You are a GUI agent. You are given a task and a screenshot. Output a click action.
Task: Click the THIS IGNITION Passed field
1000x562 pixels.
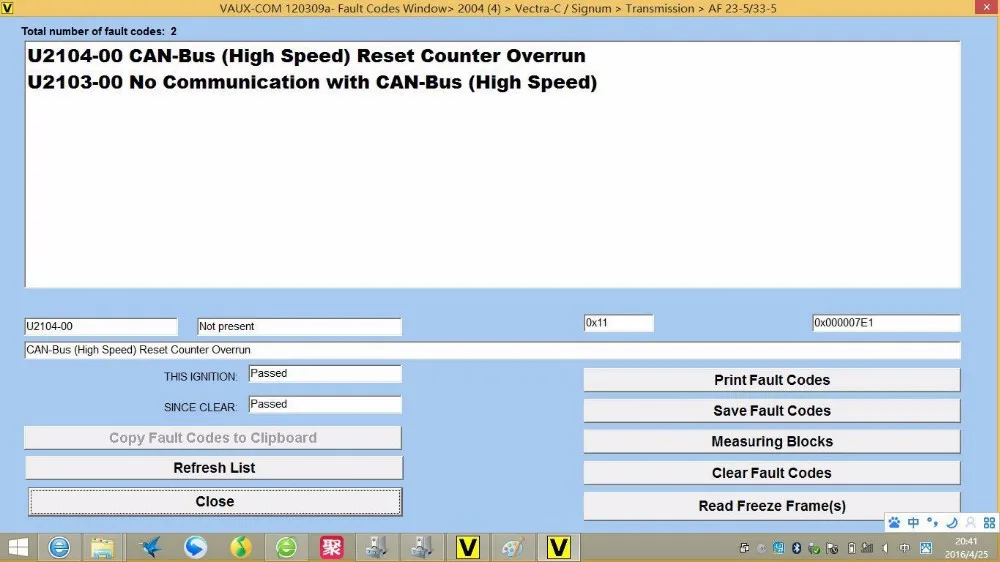click(325, 374)
